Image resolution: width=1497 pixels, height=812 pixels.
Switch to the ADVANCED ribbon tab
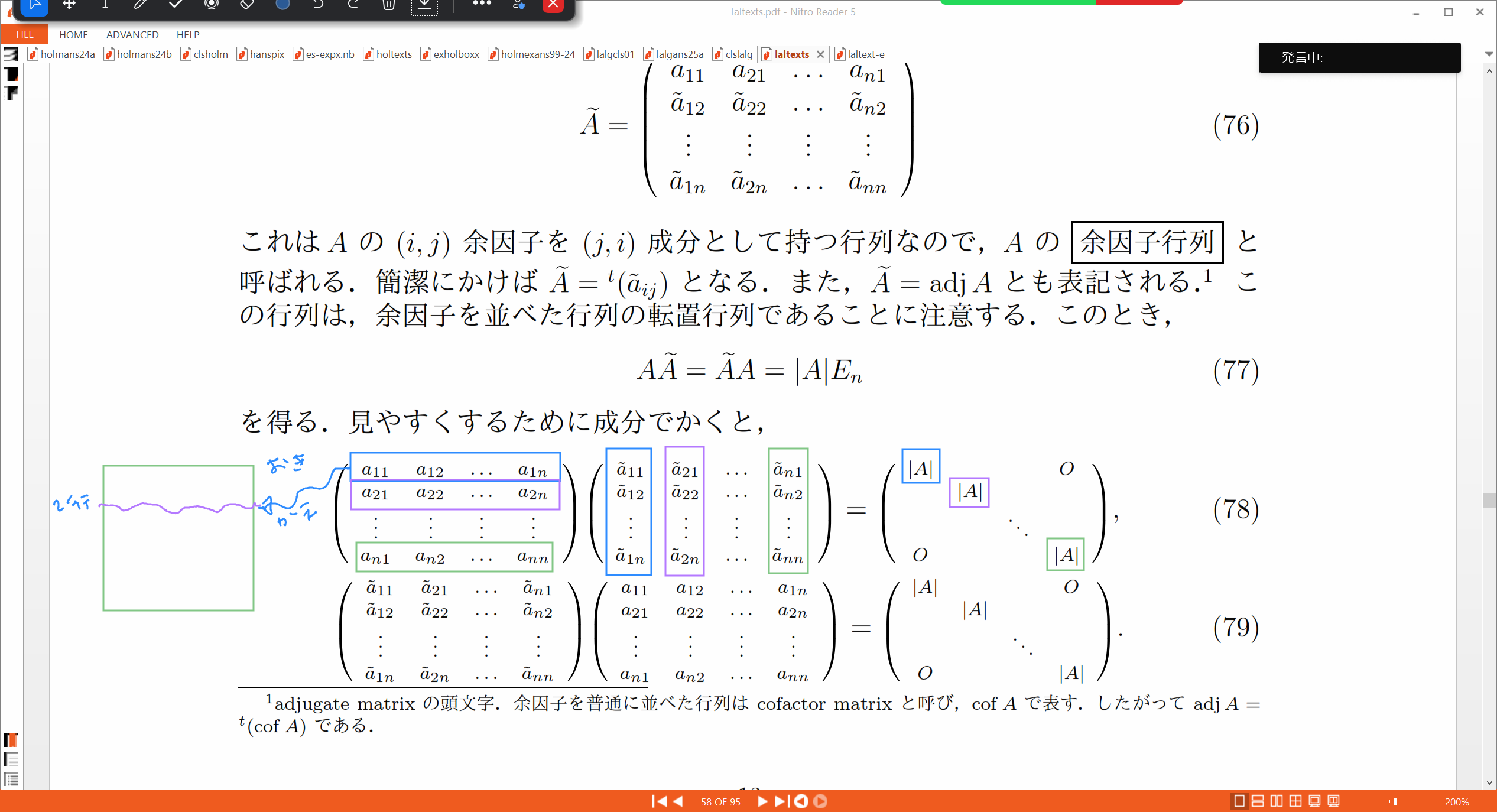[x=132, y=35]
